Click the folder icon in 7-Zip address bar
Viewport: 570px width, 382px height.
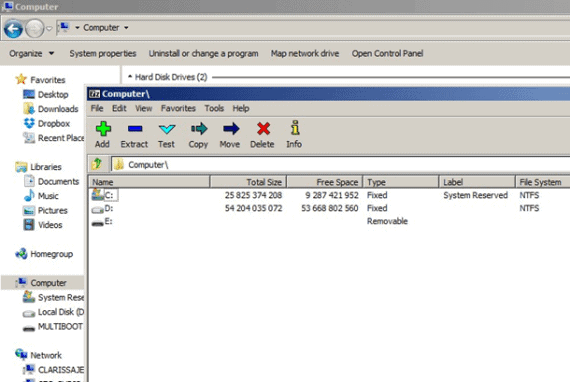(119, 165)
